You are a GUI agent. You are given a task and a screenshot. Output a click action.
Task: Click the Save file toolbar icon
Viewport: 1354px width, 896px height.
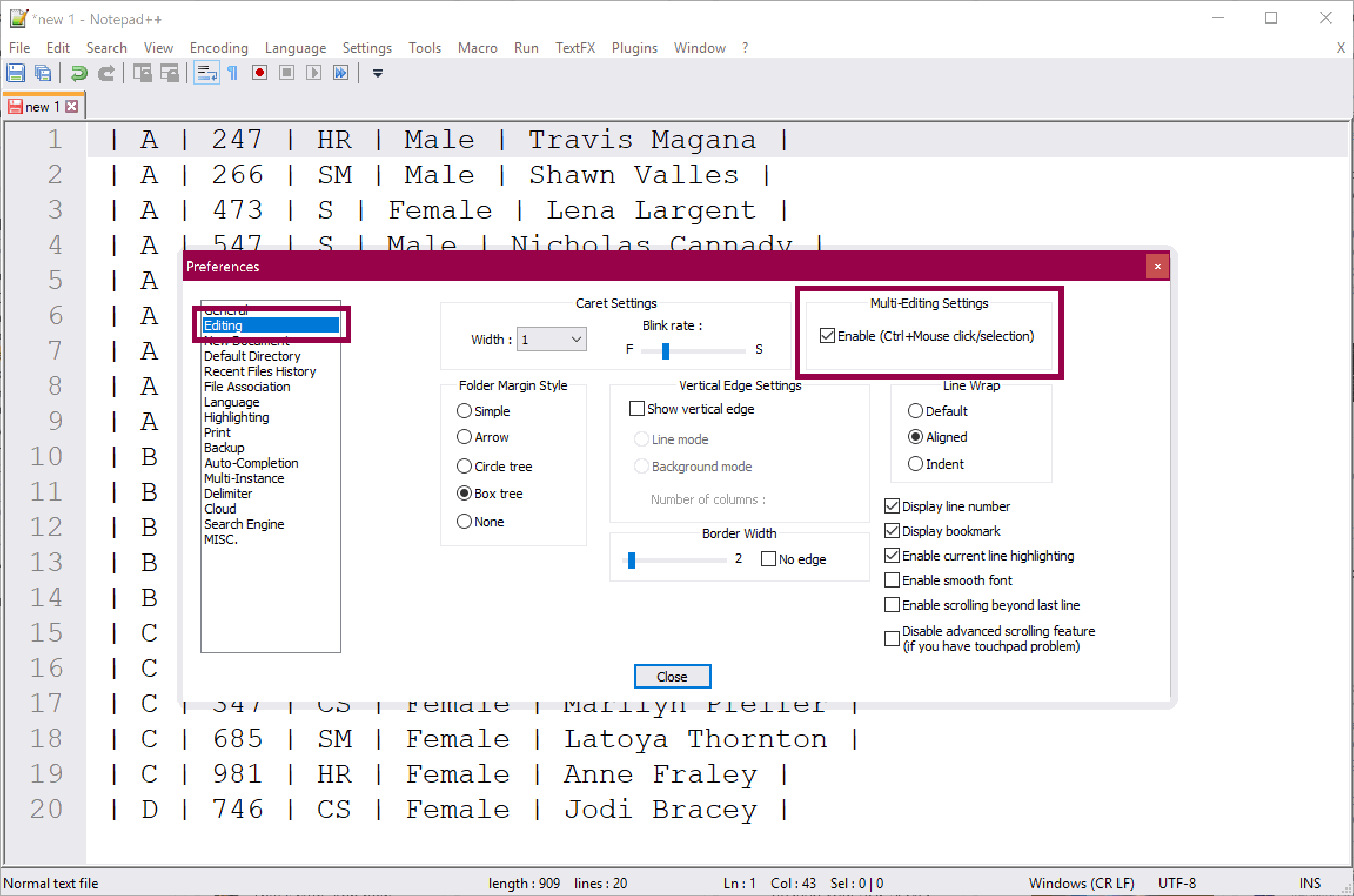click(16, 73)
